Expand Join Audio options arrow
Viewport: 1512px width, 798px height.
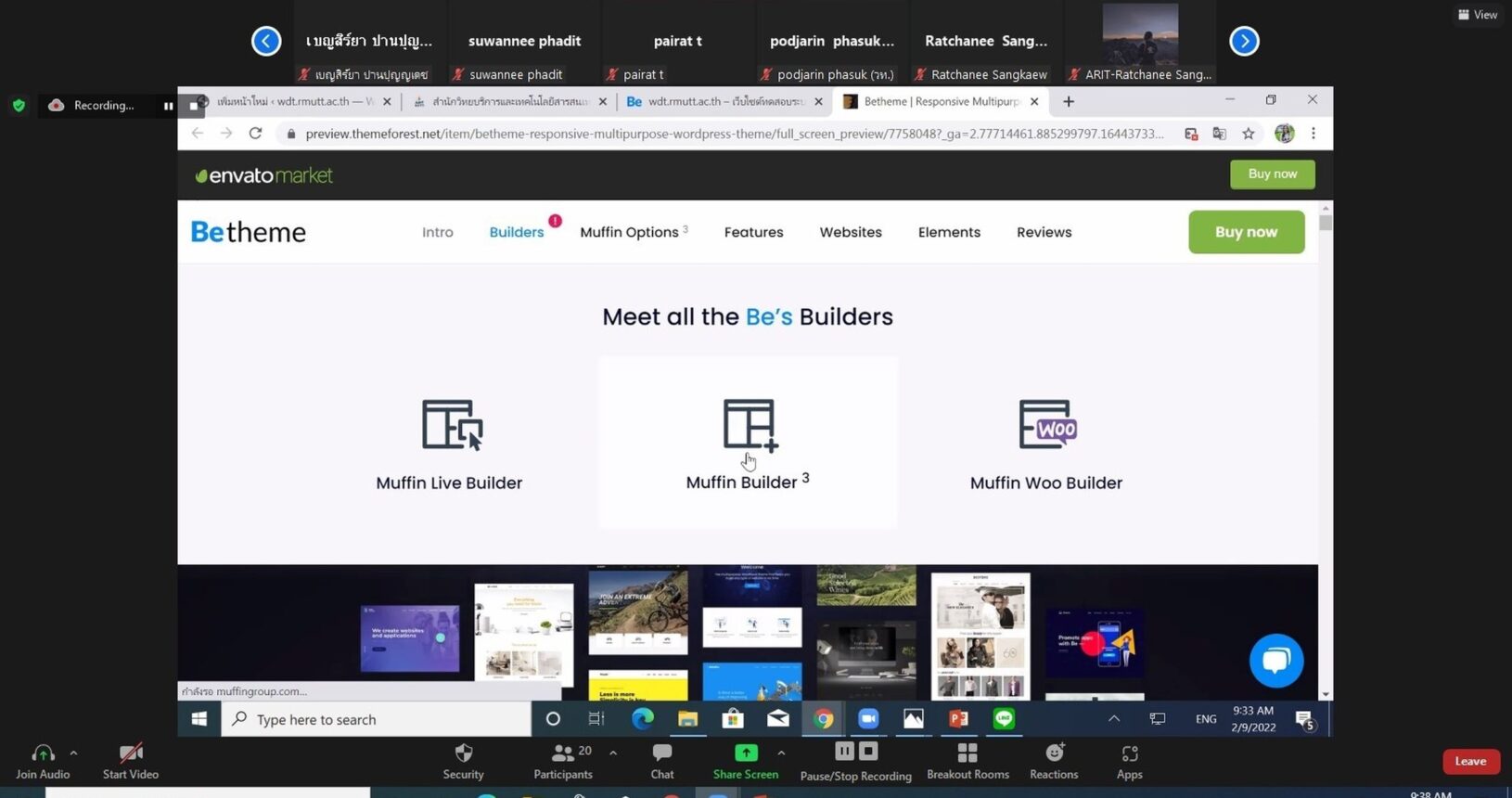(x=73, y=753)
